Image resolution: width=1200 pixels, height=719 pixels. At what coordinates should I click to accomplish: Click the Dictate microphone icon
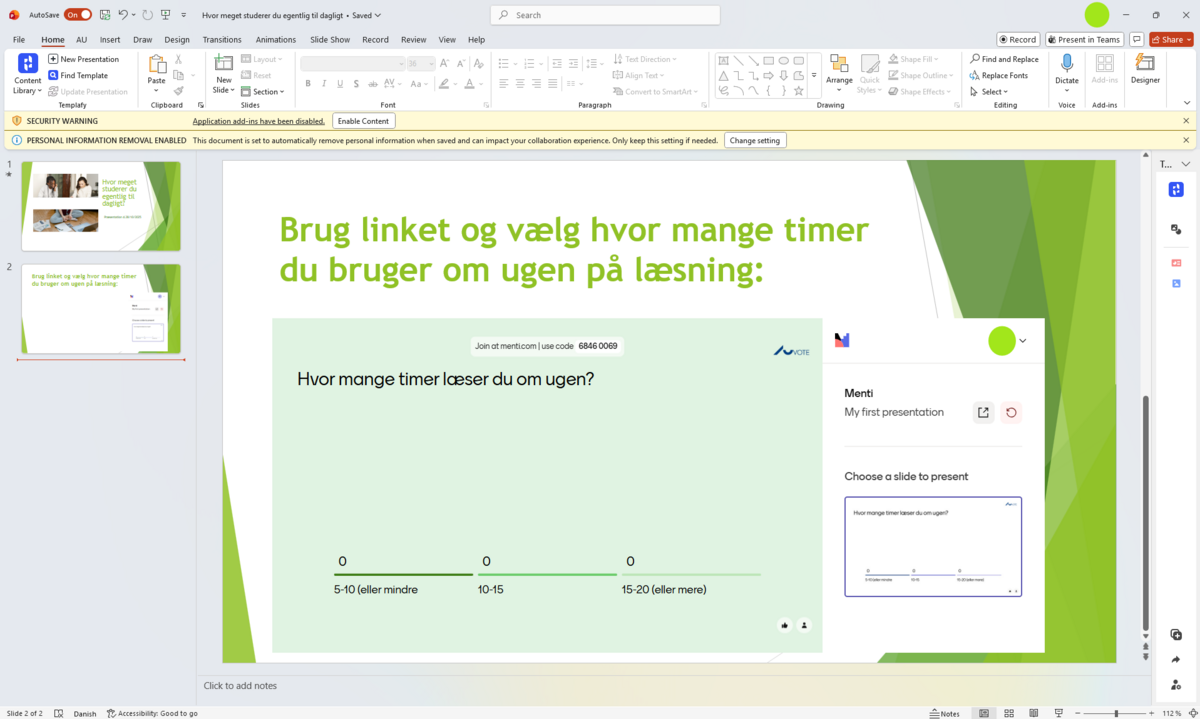click(x=1067, y=64)
